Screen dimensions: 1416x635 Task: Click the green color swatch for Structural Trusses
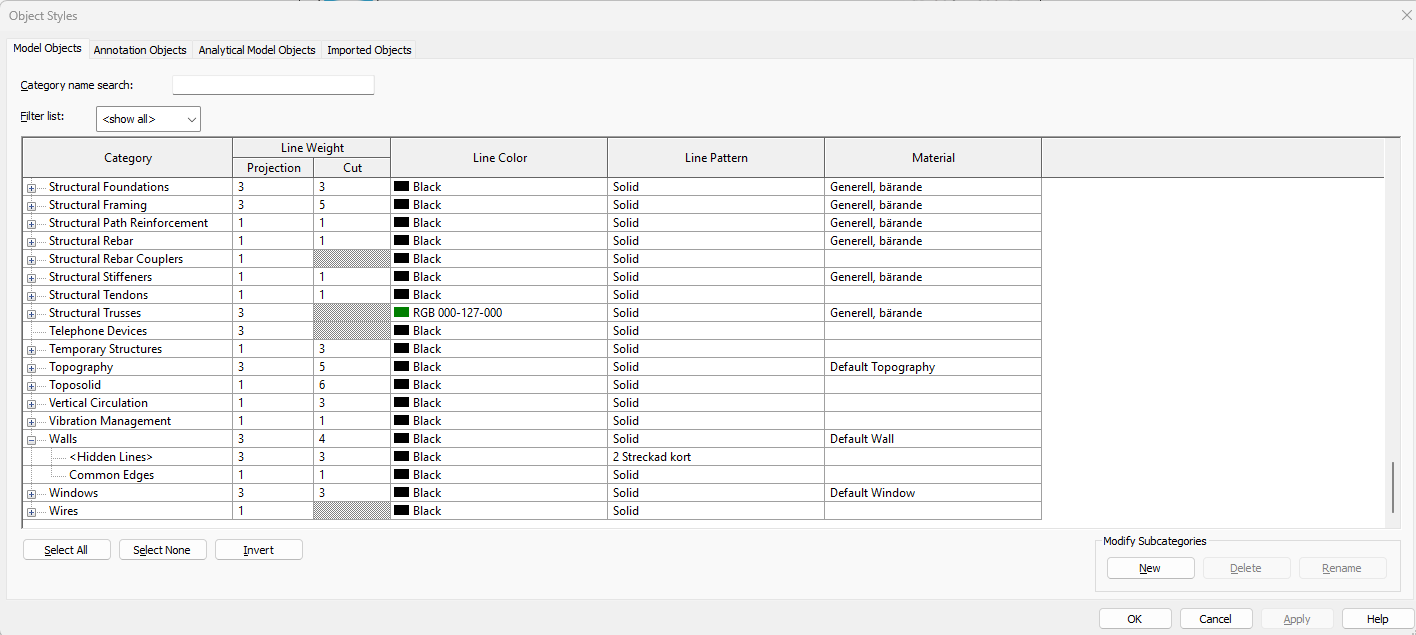pyautogui.click(x=399, y=313)
